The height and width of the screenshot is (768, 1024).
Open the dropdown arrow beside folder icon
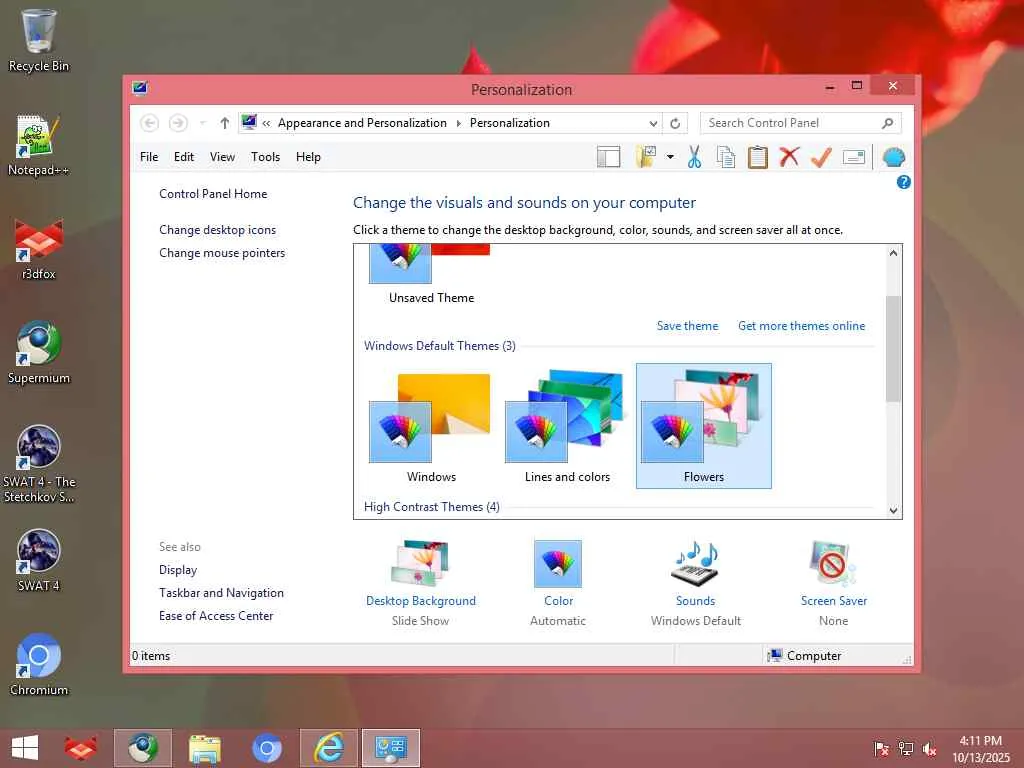point(670,157)
